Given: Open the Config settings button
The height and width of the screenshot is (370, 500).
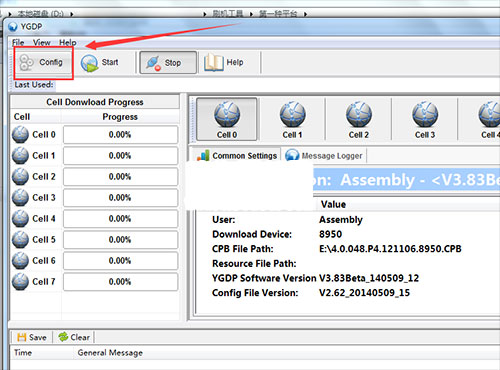Looking at the screenshot, I should coord(44,62).
